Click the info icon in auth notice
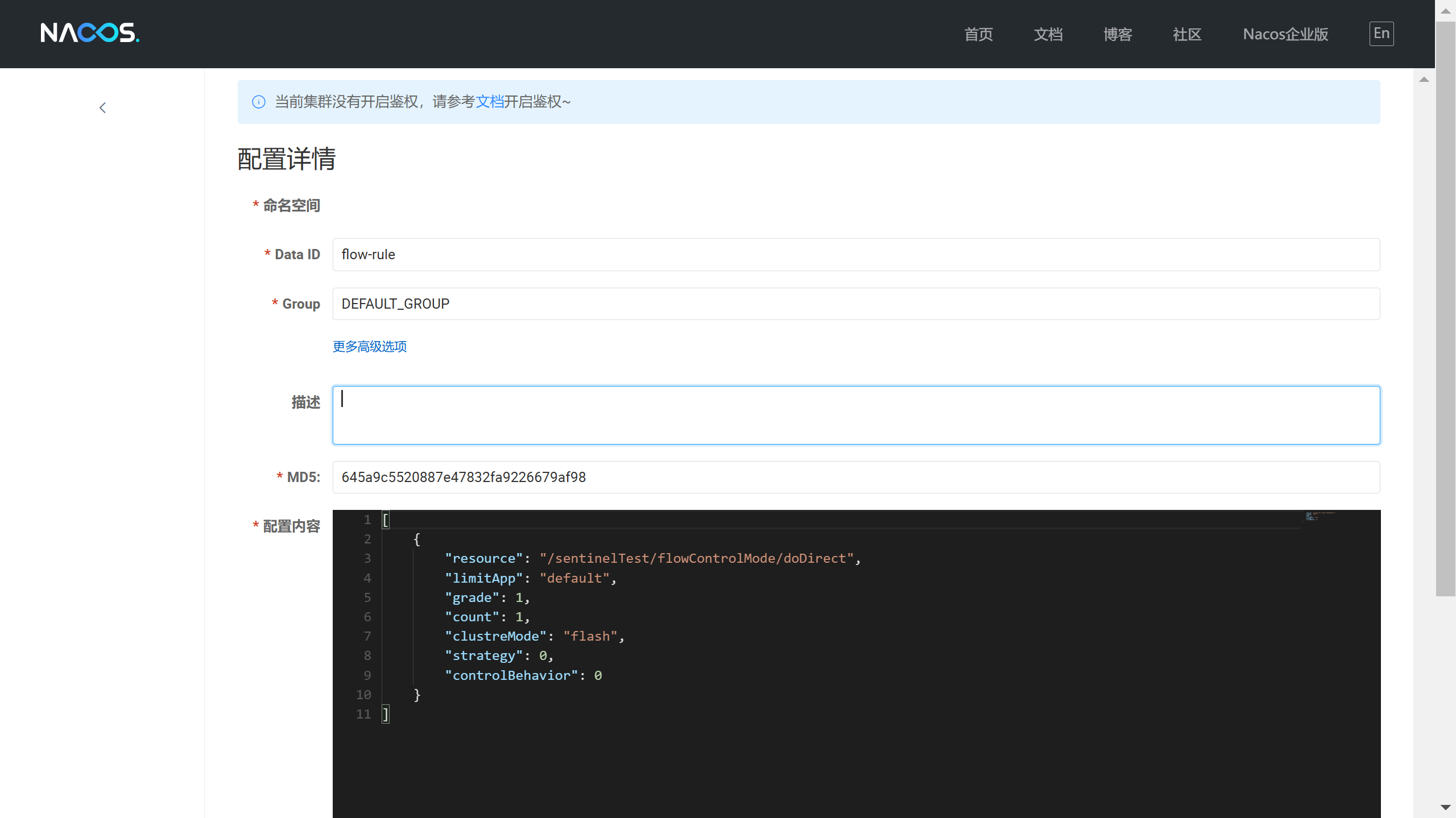Screen dimensions: 1456x818 pyautogui.click(x=259, y=102)
